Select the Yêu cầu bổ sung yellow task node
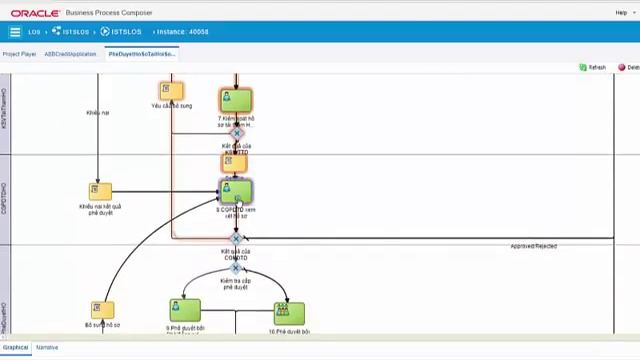640x360 pixels. [x=171, y=91]
